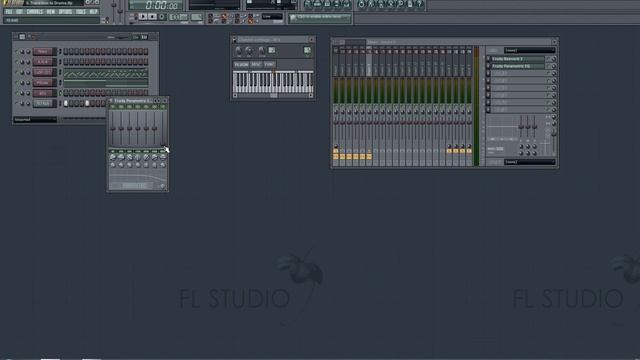Click the last band frequency knob in Parametric EQ
This screenshot has width=640, height=360.
(163, 157)
